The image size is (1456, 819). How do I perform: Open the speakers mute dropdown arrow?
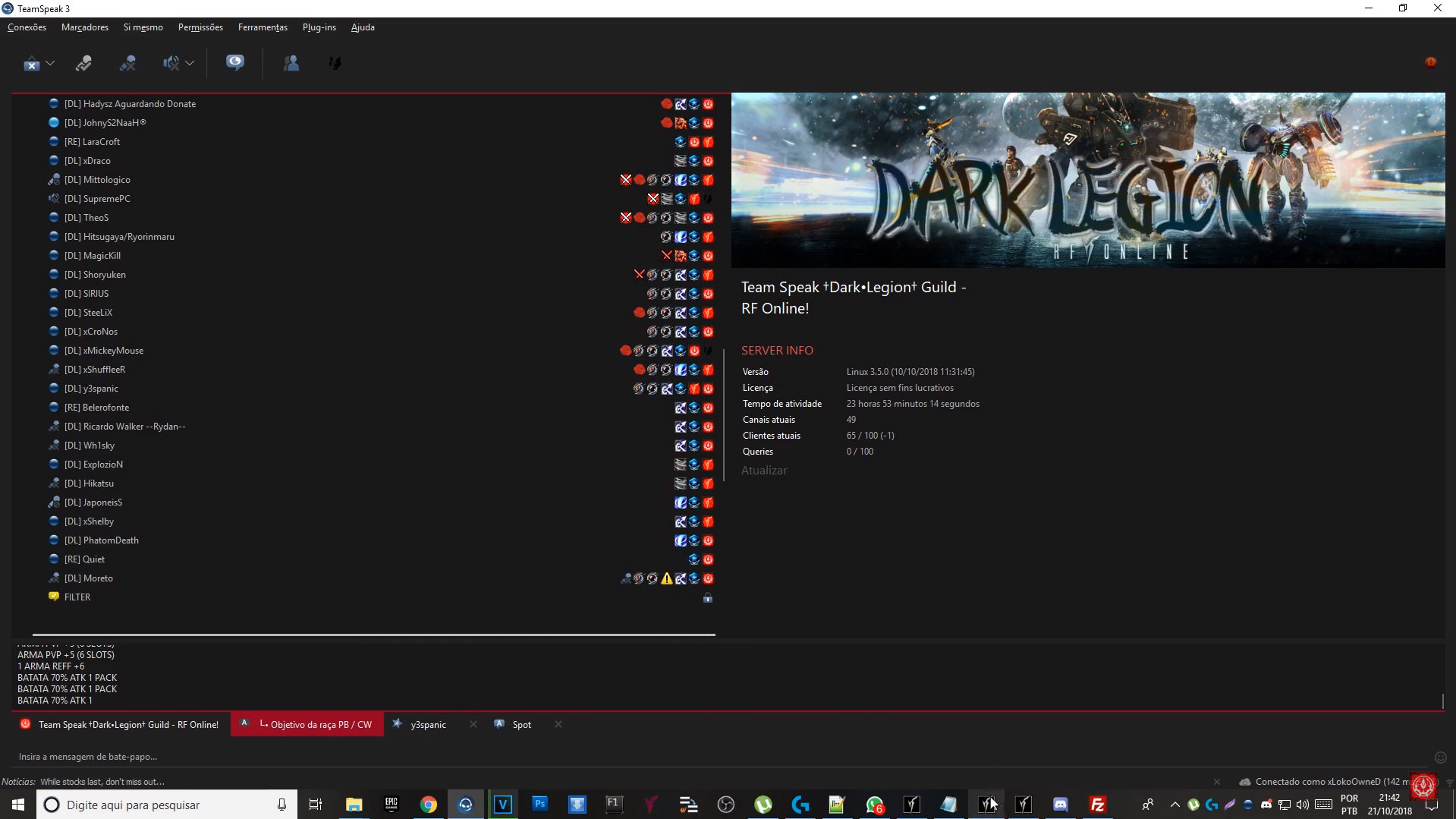point(190,64)
